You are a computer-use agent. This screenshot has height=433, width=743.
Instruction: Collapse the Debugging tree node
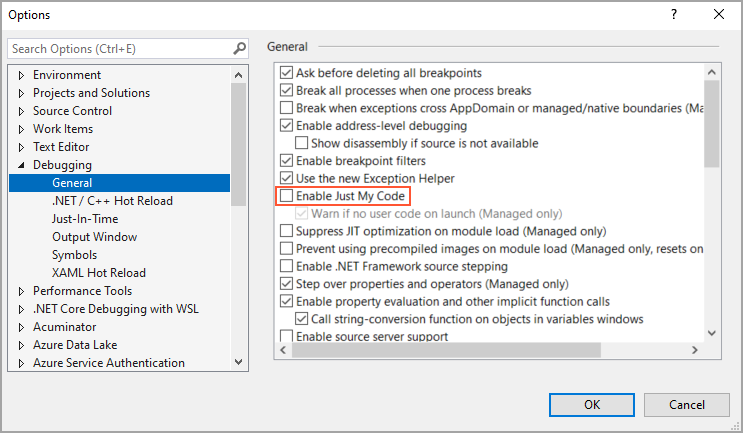(22, 165)
